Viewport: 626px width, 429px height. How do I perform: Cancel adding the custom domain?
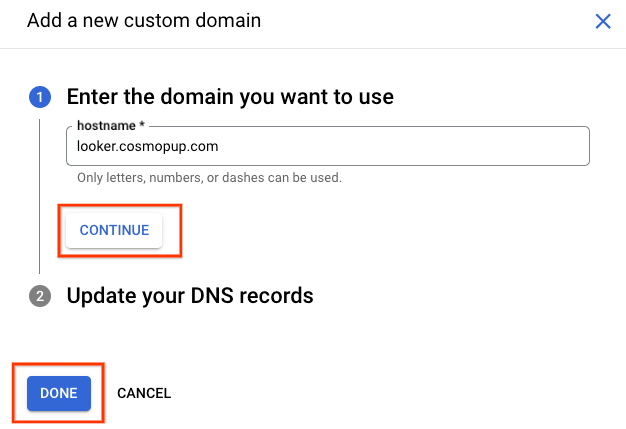(x=144, y=393)
